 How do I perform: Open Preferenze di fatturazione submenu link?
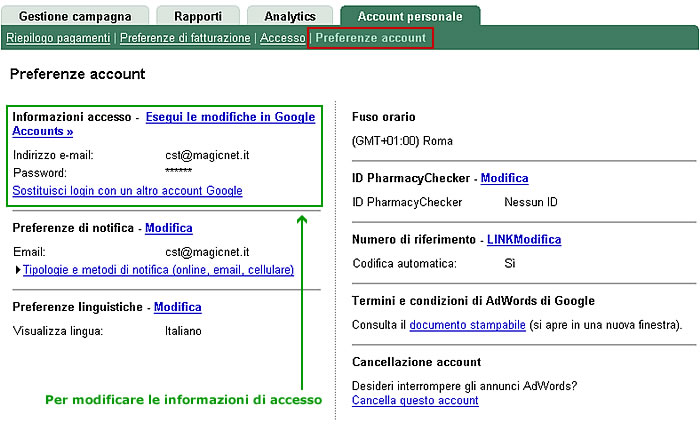point(185,38)
